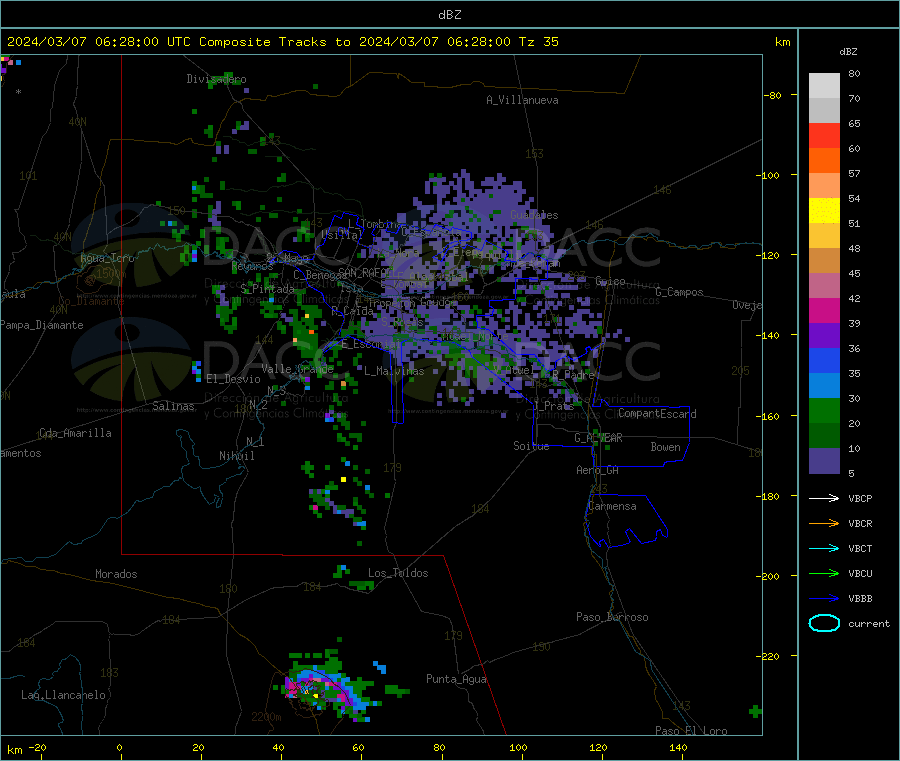The width and height of the screenshot is (900, 761).
Task: Click the '2200m' elevation label
Action: pyautogui.click(x=266, y=717)
